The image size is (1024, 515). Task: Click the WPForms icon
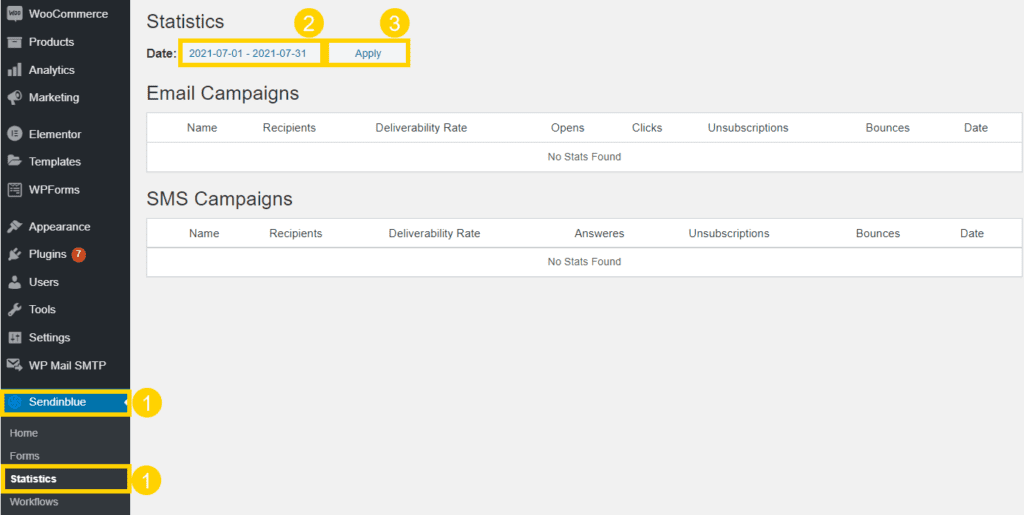click(14, 190)
